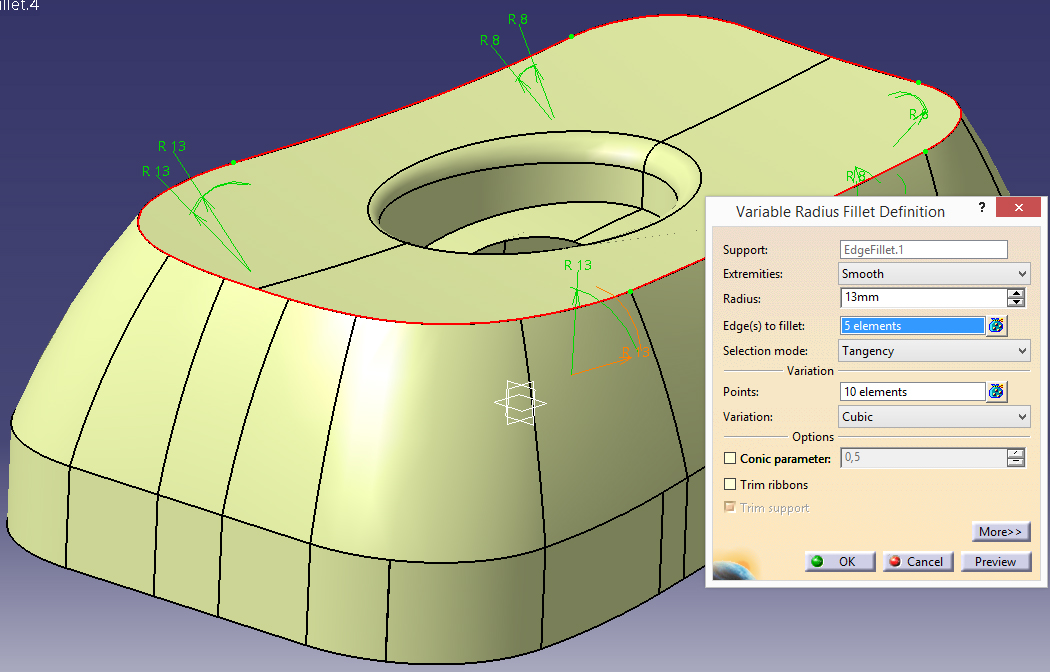The height and width of the screenshot is (672, 1050).
Task: Check the Trim ribbons option
Action: point(730,485)
